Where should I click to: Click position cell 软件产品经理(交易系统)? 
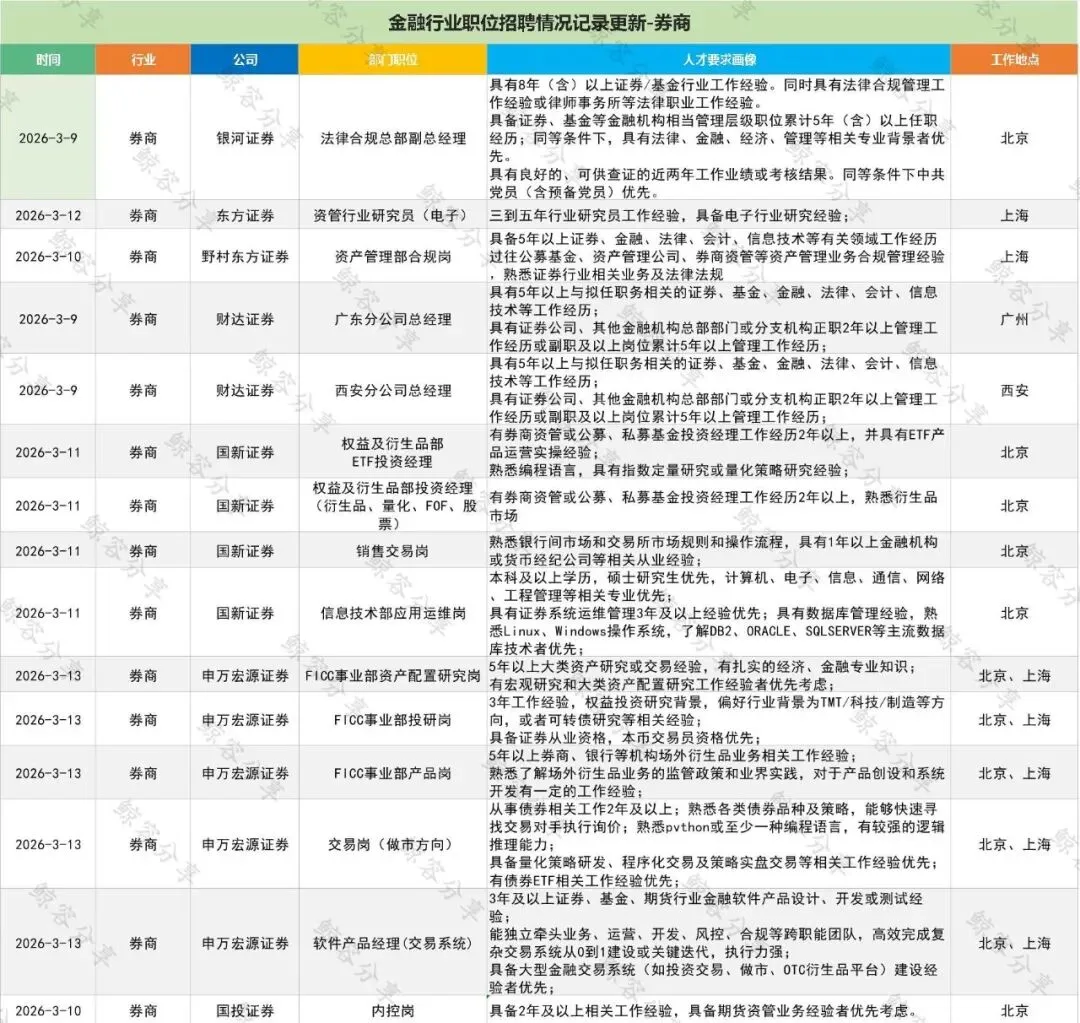click(x=393, y=943)
